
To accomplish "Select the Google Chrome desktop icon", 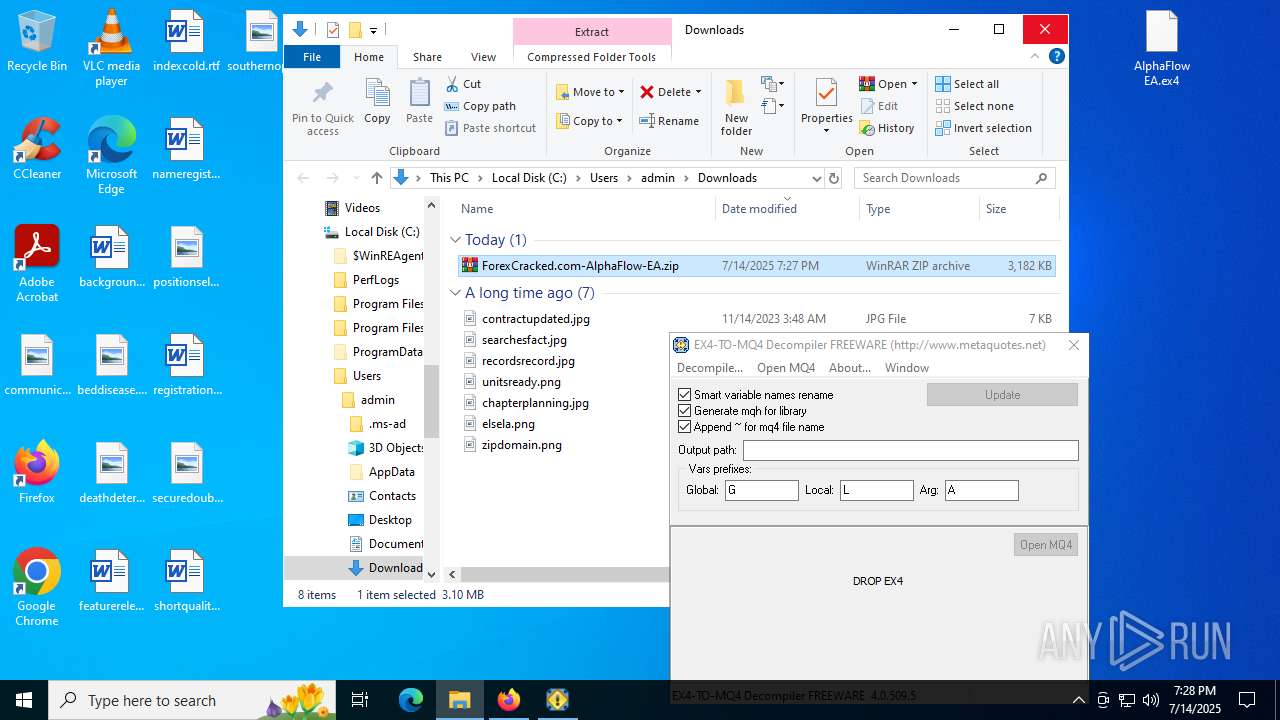I will point(37,588).
